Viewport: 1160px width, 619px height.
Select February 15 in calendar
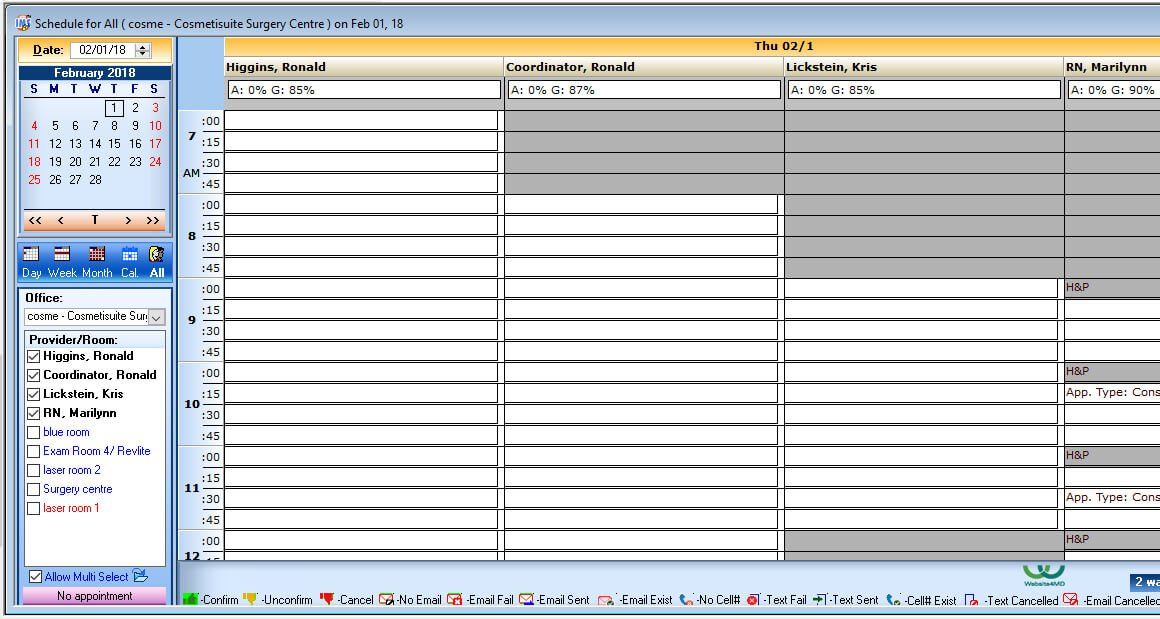(x=114, y=143)
